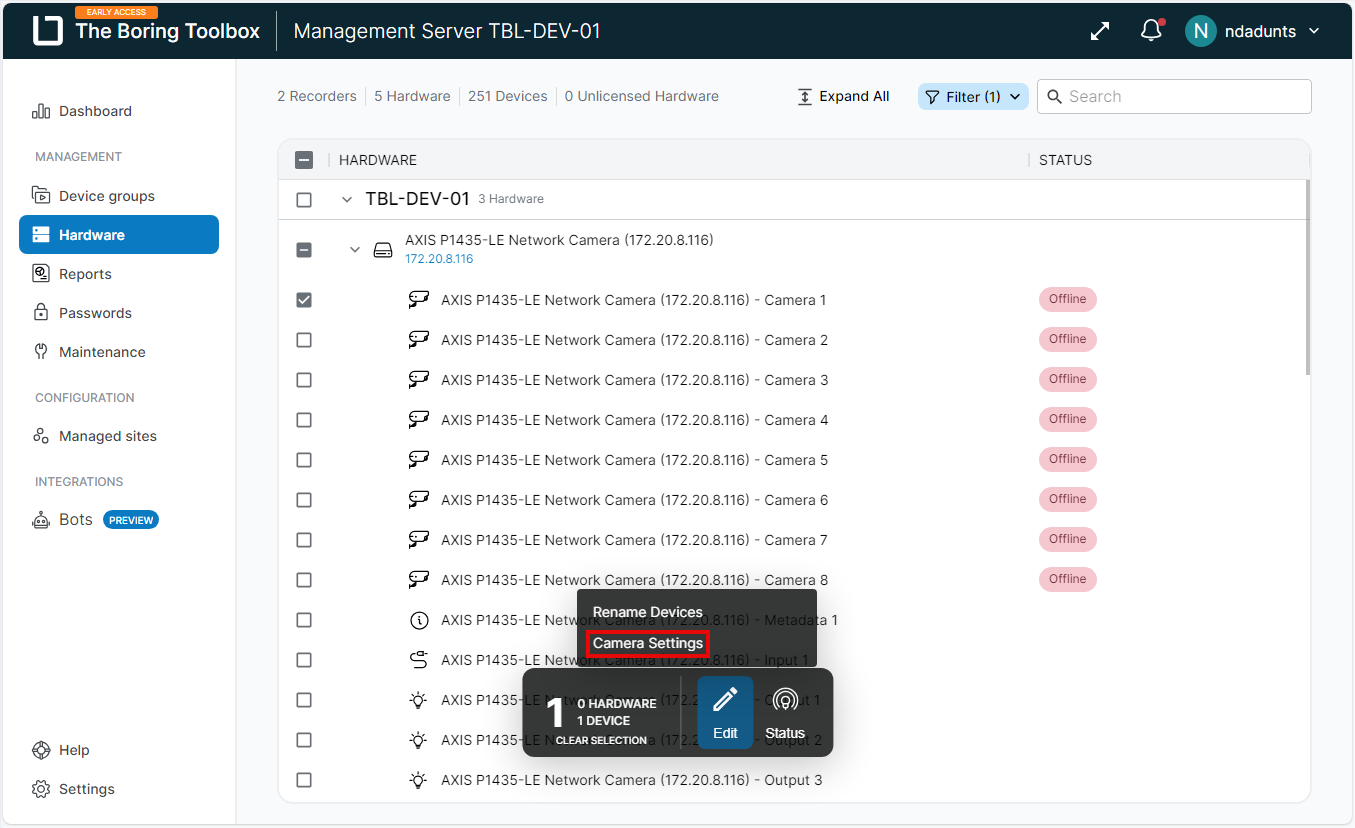Check the Camera 5 checkbox
Image resolution: width=1355 pixels, height=828 pixels.
[304, 460]
